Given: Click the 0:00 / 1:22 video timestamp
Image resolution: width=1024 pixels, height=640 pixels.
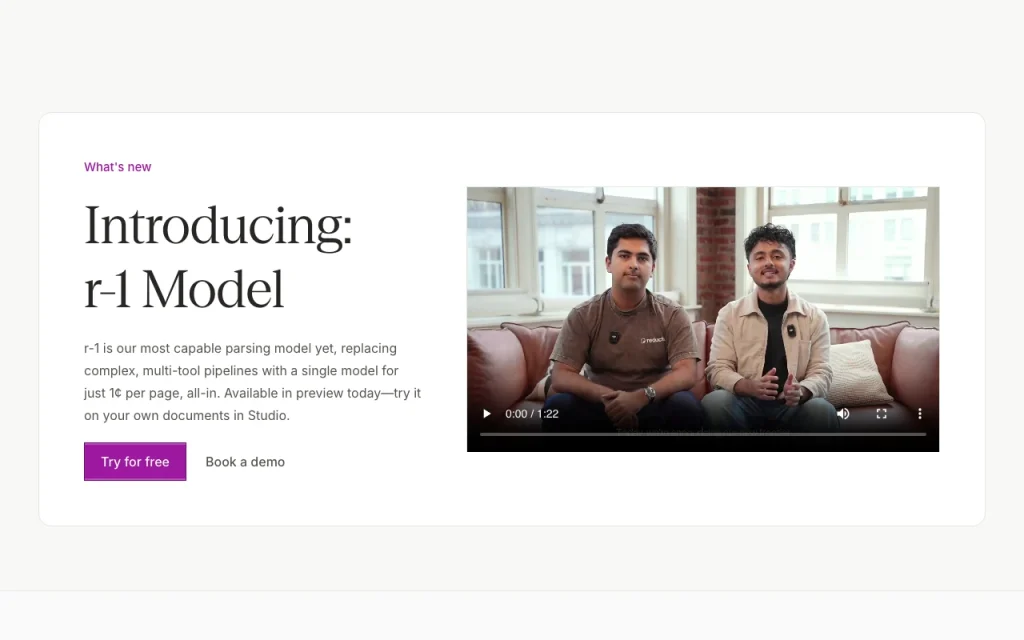Looking at the screenshot, I should click(x=532, y=413).
